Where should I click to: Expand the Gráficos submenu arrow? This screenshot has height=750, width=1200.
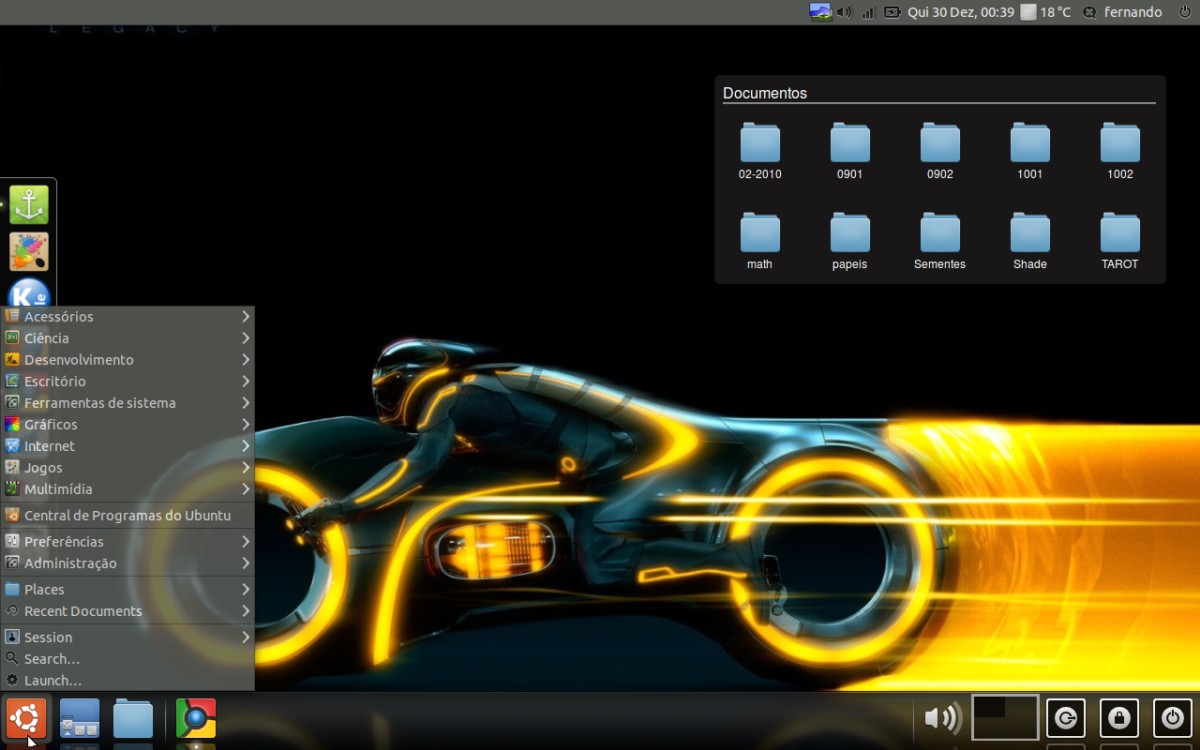tap(245, 424)
